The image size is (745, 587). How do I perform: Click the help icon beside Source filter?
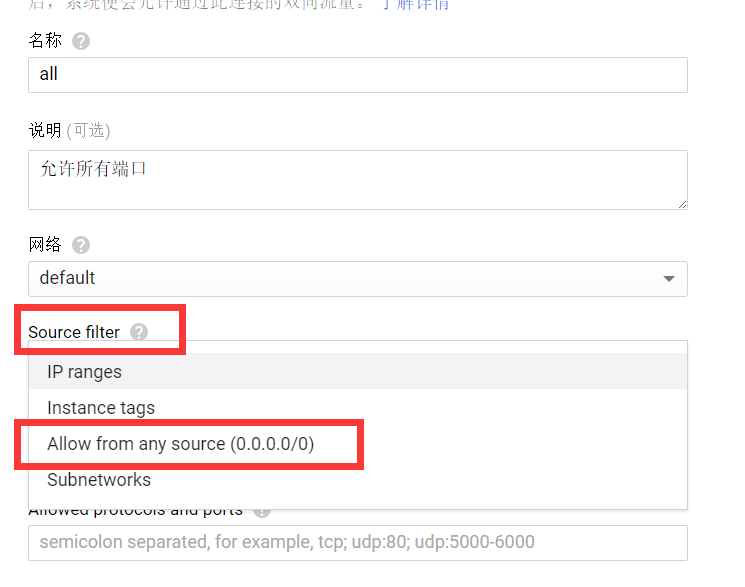tap(139, 332)
